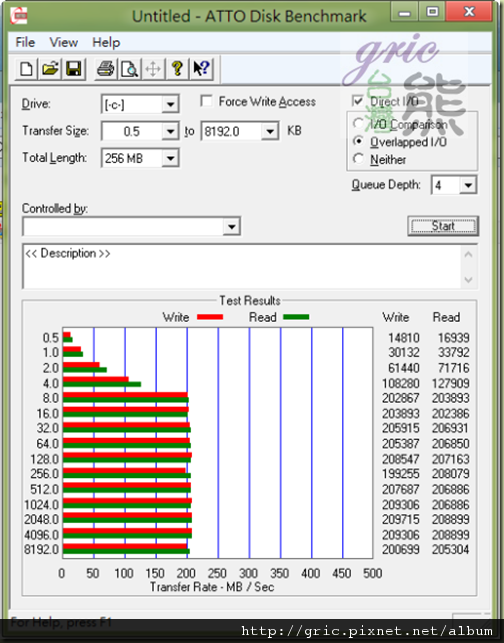The height and width of the screenshot is (643, 504).
Task: Click the ATTO application icon in title bar
Action: (19, 15)
